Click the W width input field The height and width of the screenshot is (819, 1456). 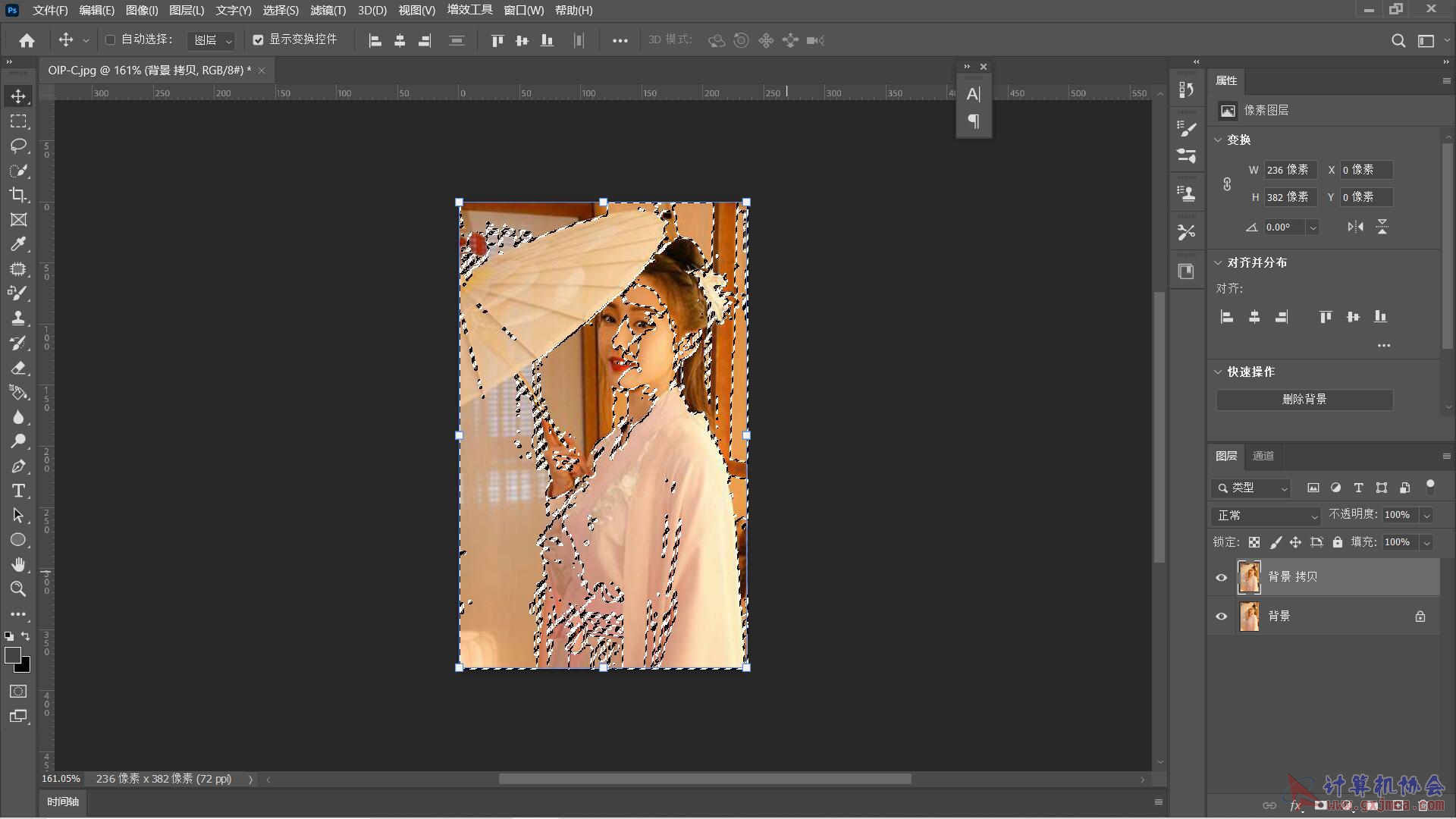(x=1288, y=170)
